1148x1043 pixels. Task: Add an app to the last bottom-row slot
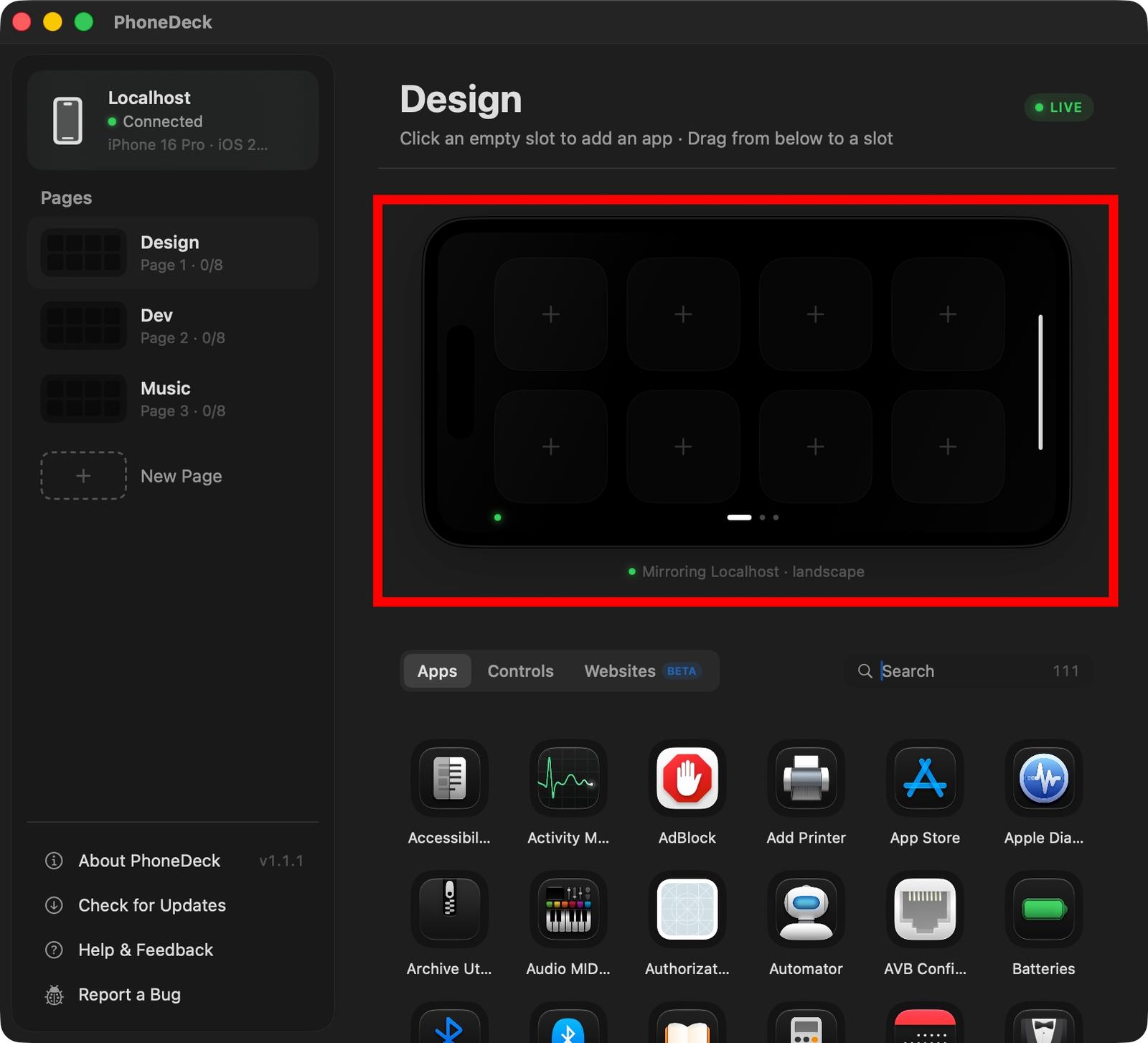click(x=948, y=446)
